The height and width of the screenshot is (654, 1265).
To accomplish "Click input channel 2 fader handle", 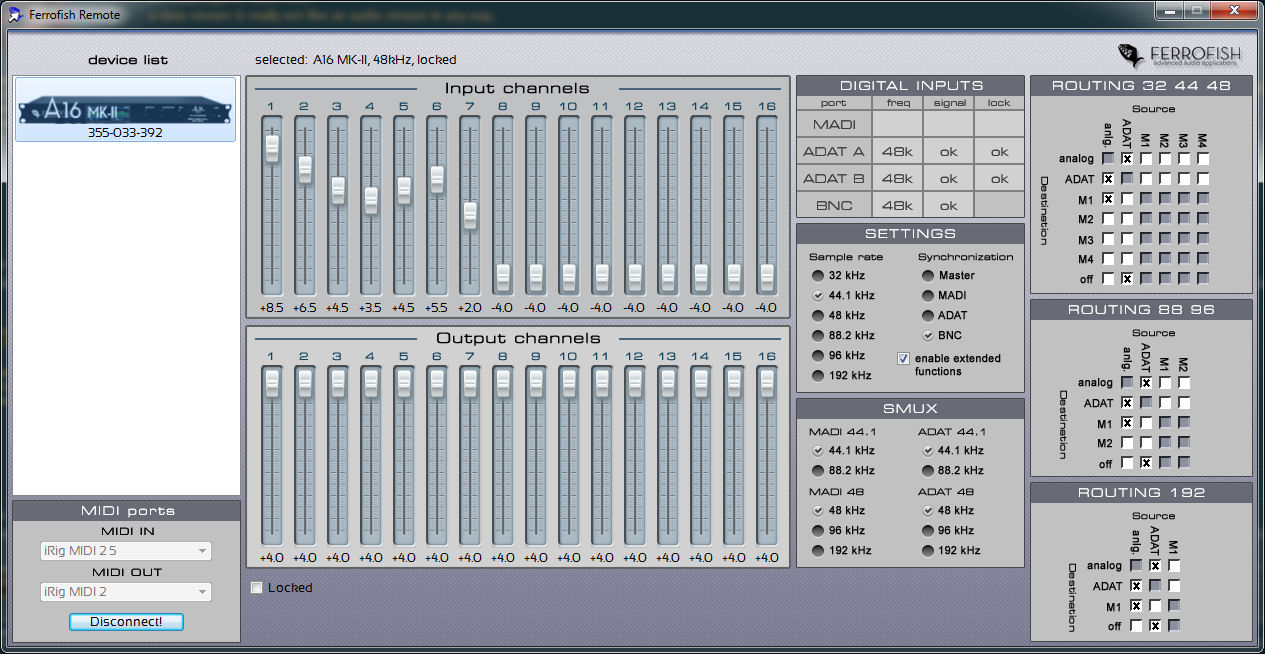I will click(304, 169).
